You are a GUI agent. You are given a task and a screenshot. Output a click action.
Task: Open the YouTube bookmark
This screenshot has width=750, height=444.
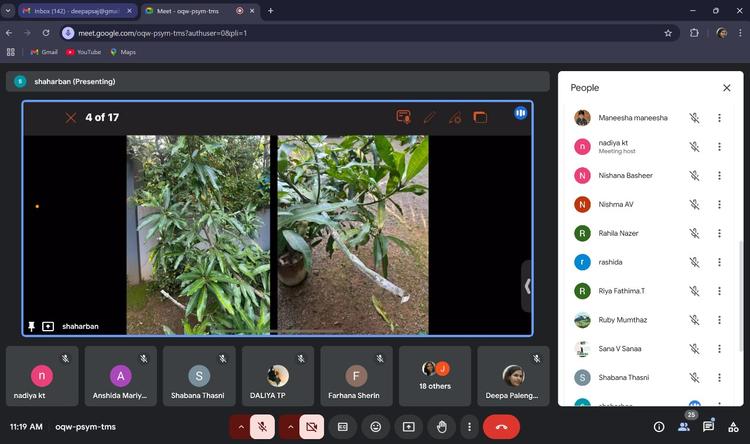(x=84, y=52)
